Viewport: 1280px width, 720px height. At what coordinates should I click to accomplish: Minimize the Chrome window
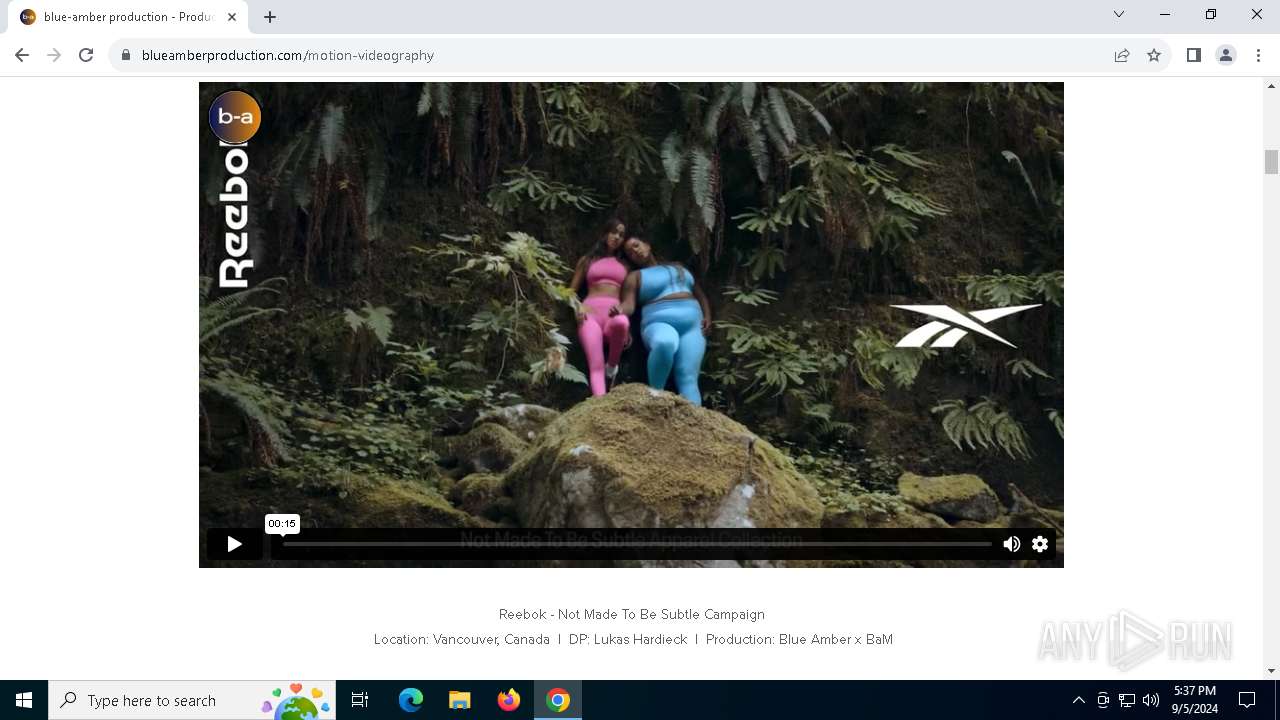pos(1165,15)
